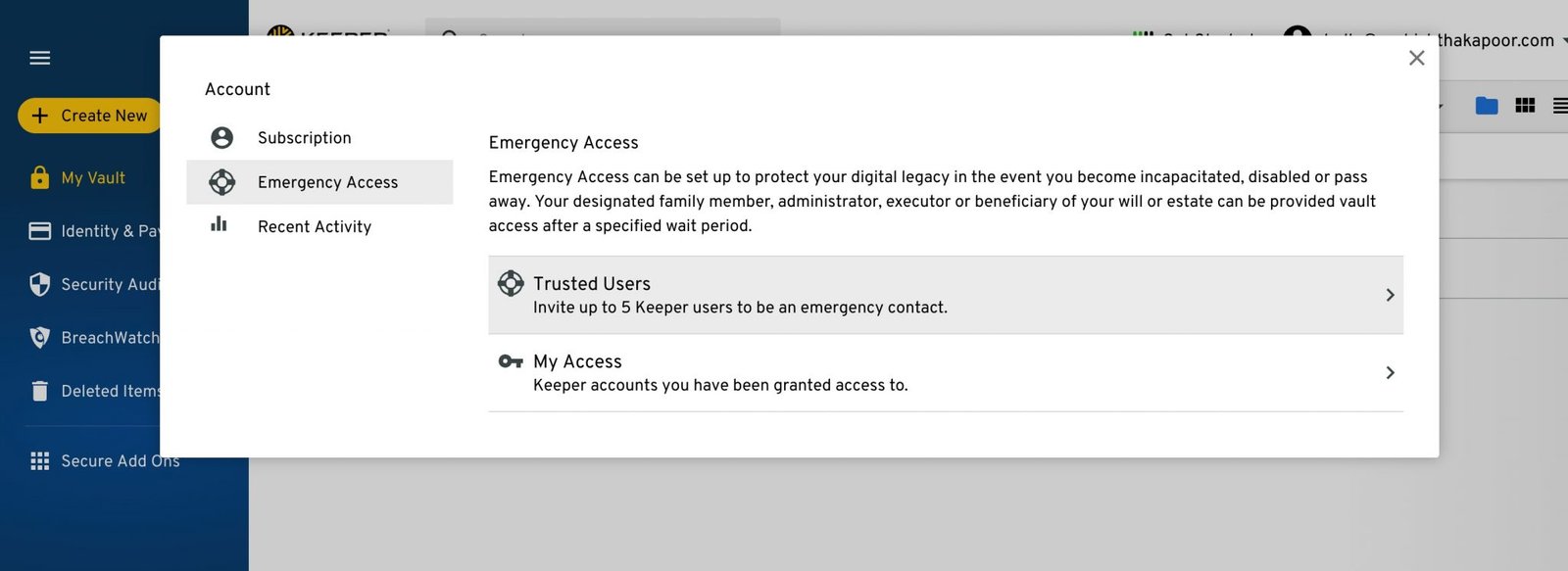Select the Emergency Access menu item

326,182
